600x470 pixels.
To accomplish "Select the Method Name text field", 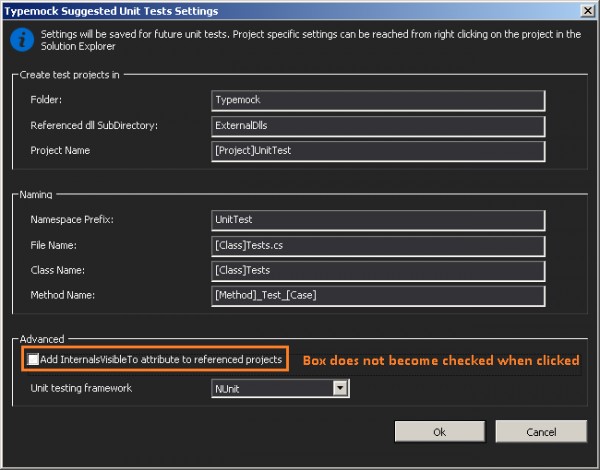I will point(378,295).
